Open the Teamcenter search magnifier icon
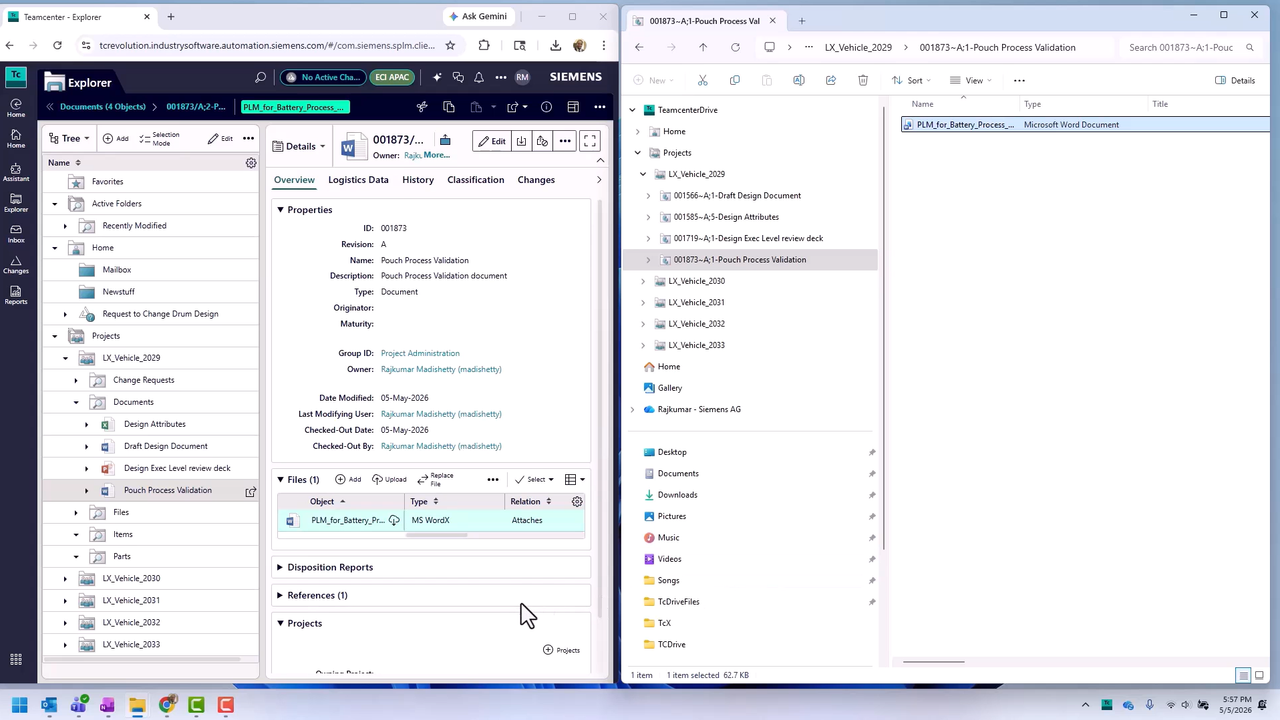This screenshot has width=1280, height=720. 261,78
